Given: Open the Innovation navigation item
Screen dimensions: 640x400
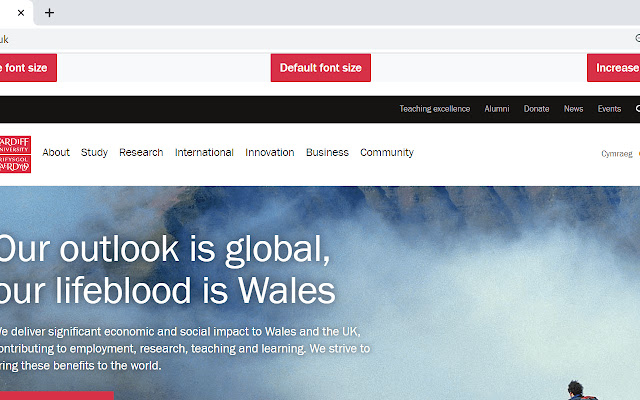Looking at the screenshot, I should pos(270,153).
